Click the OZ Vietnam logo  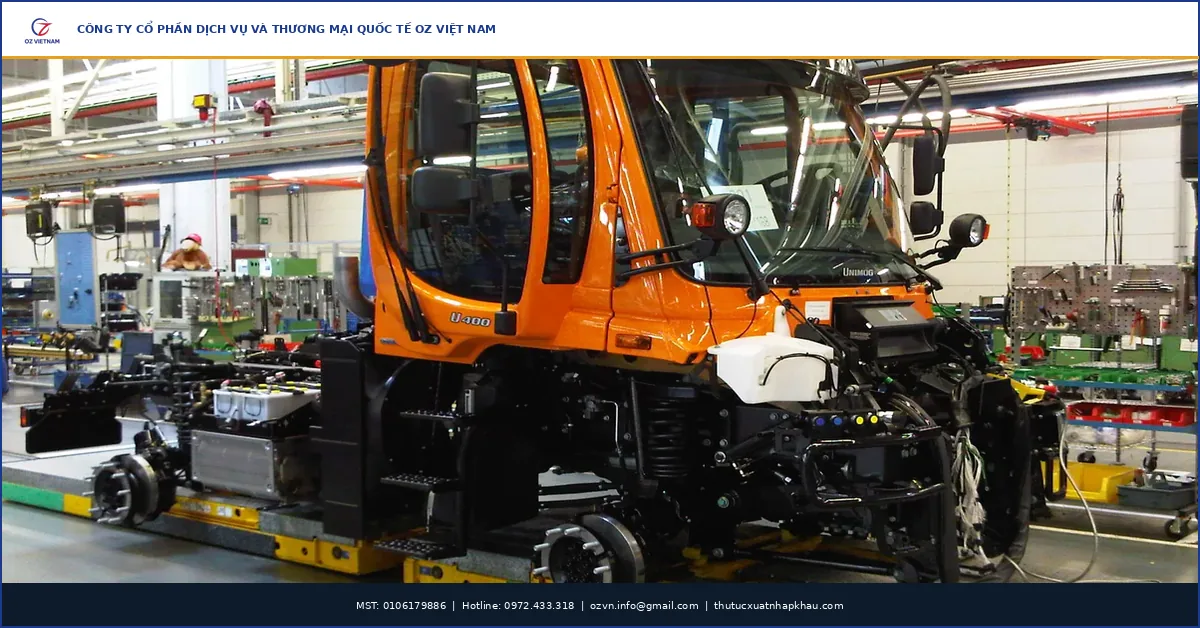[x=42, y=30]
